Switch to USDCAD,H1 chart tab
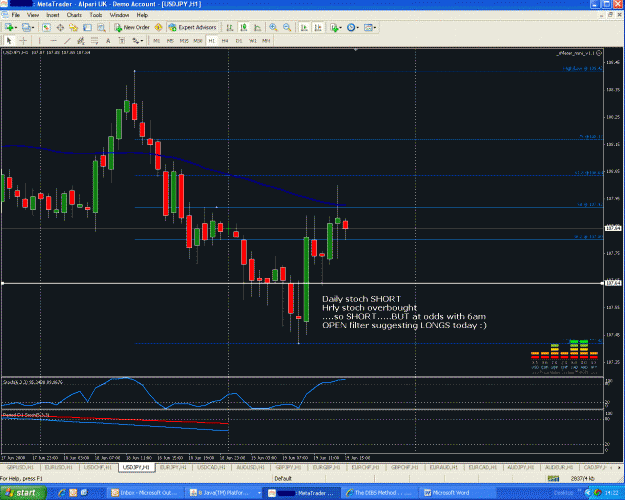The image size is (625, 500). 212,467
